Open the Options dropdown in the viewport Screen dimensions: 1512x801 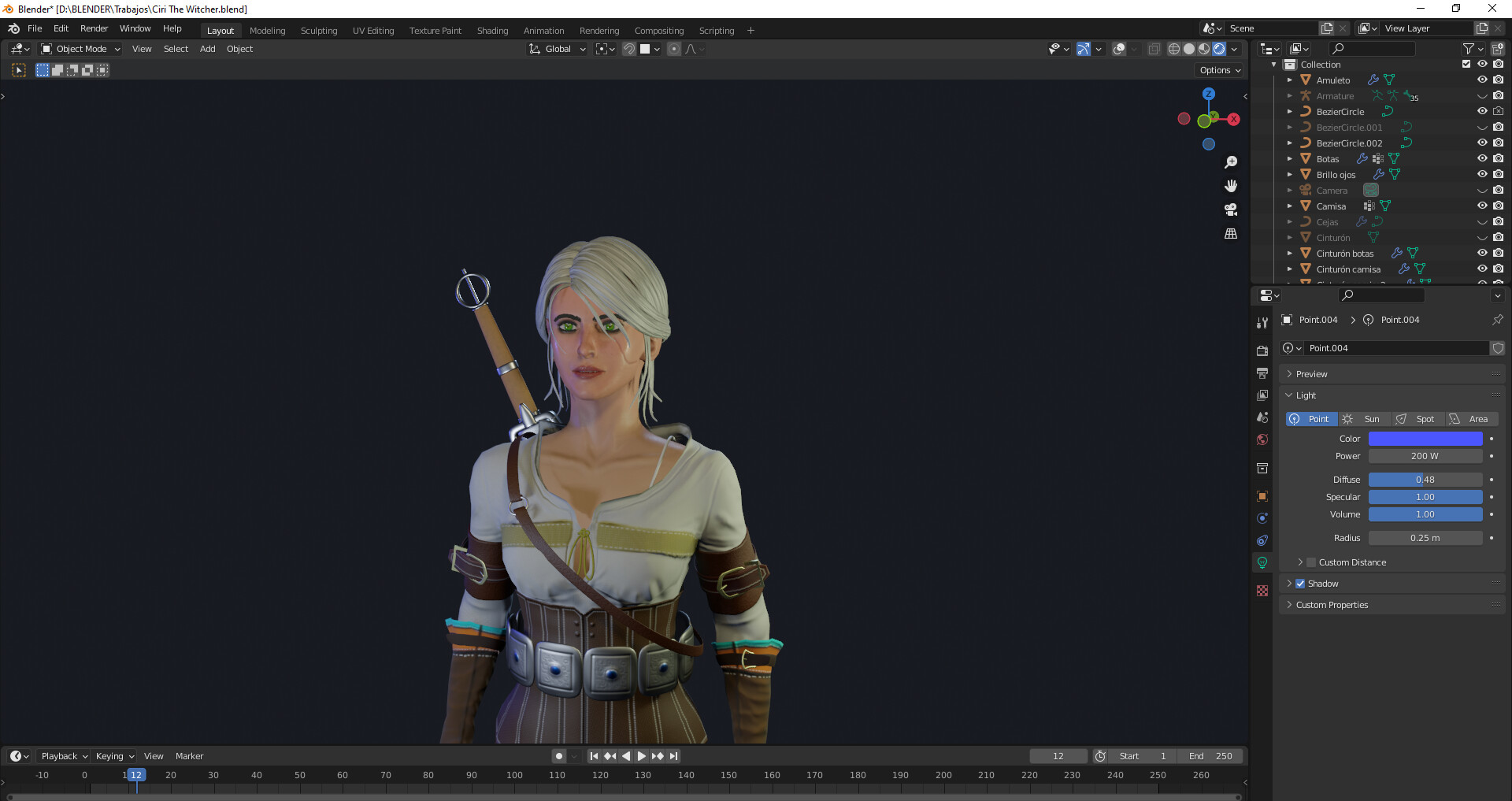coord(1218,70)
